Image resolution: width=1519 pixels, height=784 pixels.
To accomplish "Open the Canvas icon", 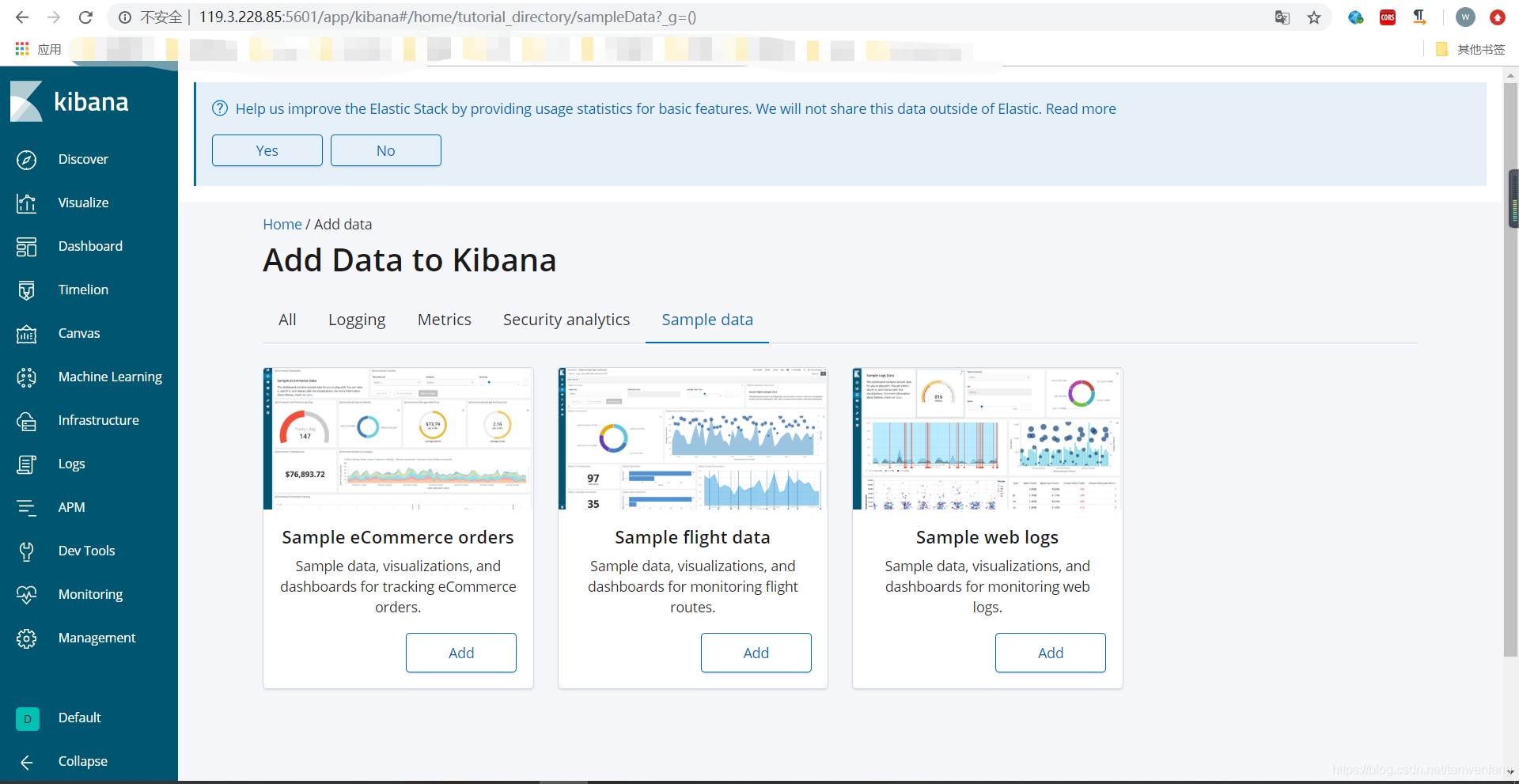I will pyautogui.click(x=26, y=334).
